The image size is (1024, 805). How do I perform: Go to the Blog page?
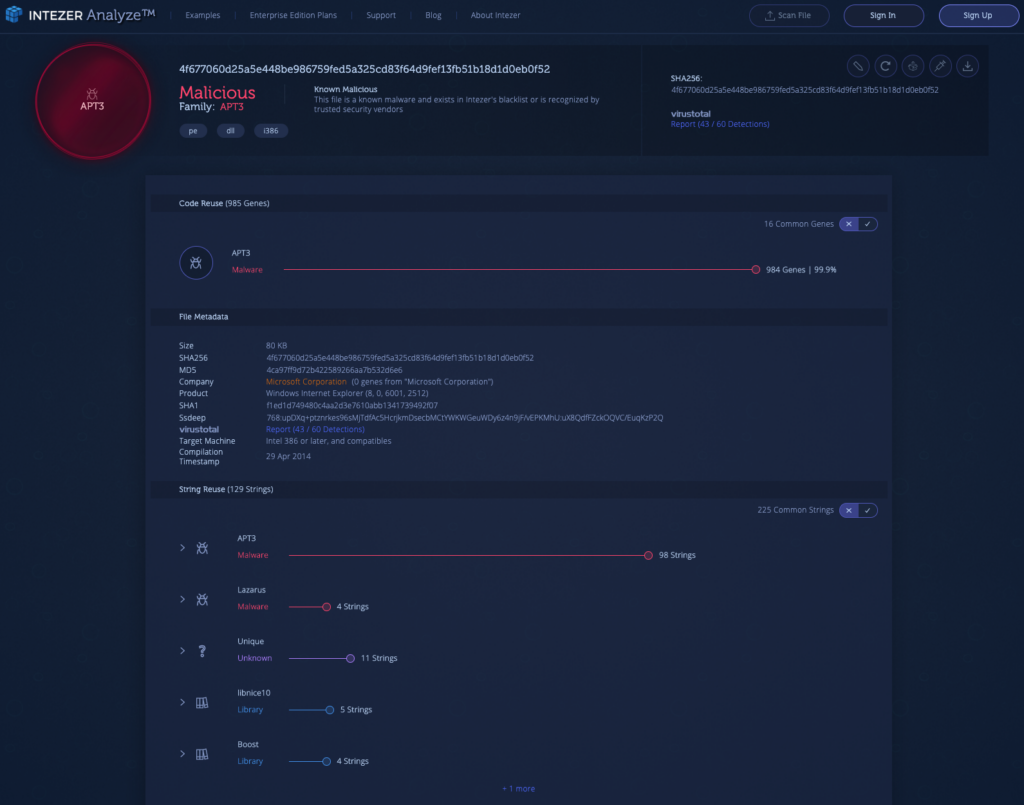(x=432, y=16)
